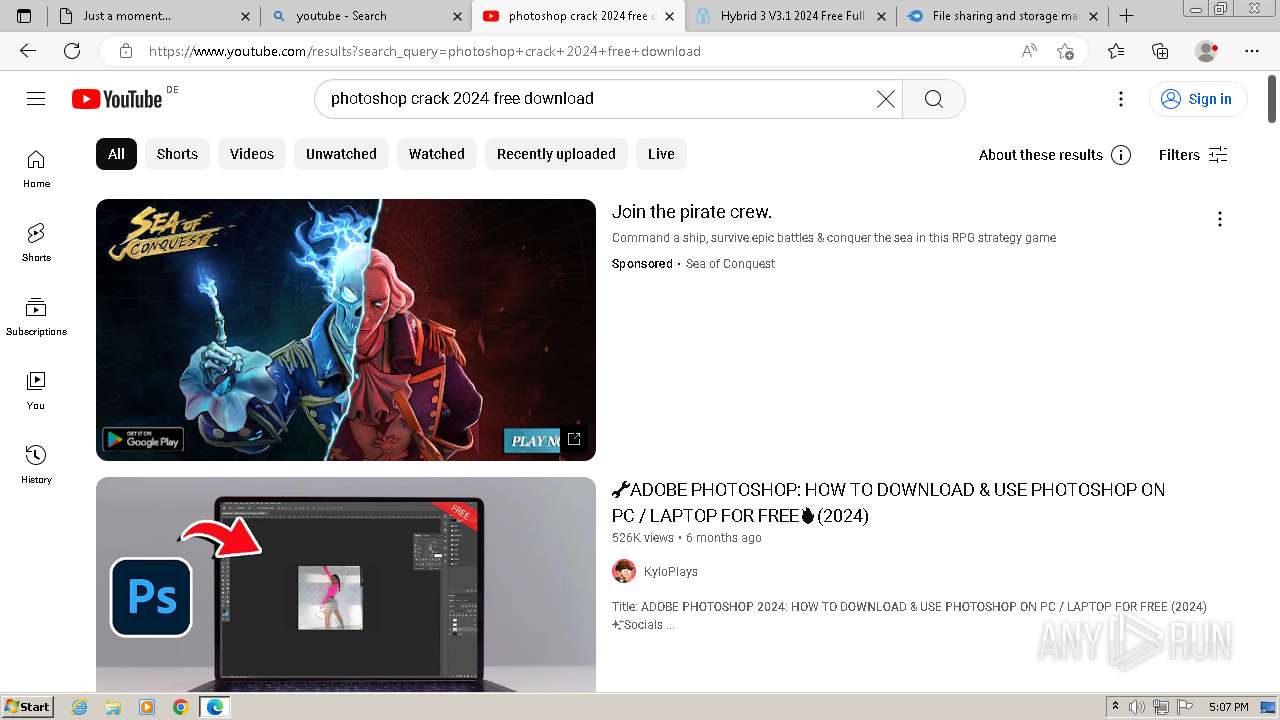Launch Internet Explorer from taskbar

click(80, 707)
